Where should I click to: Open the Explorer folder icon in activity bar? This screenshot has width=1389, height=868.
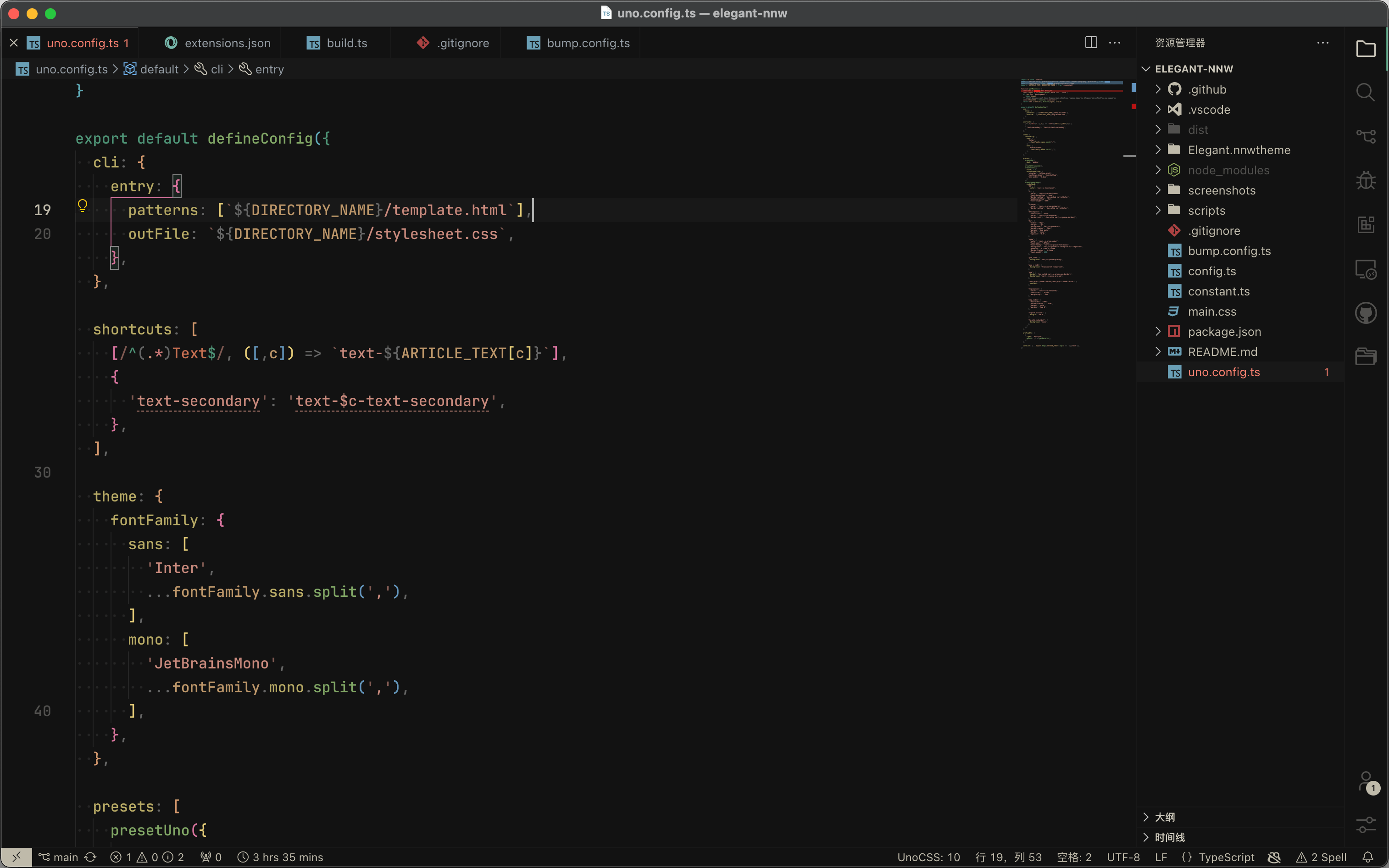(1366, 49)
